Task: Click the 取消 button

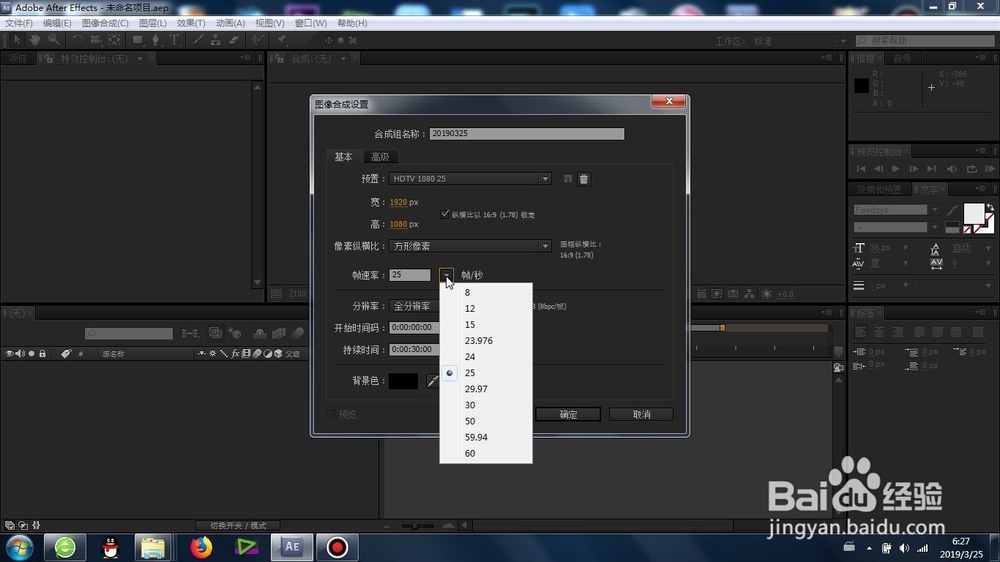Action: click(x=641, y=415)
